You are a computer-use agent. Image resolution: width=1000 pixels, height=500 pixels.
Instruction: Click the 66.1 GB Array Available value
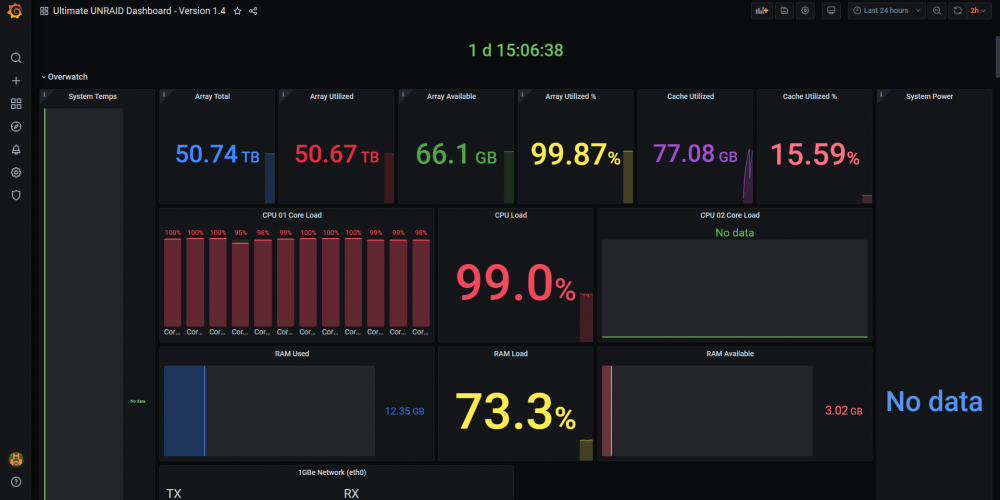click(x=456, y=154)
